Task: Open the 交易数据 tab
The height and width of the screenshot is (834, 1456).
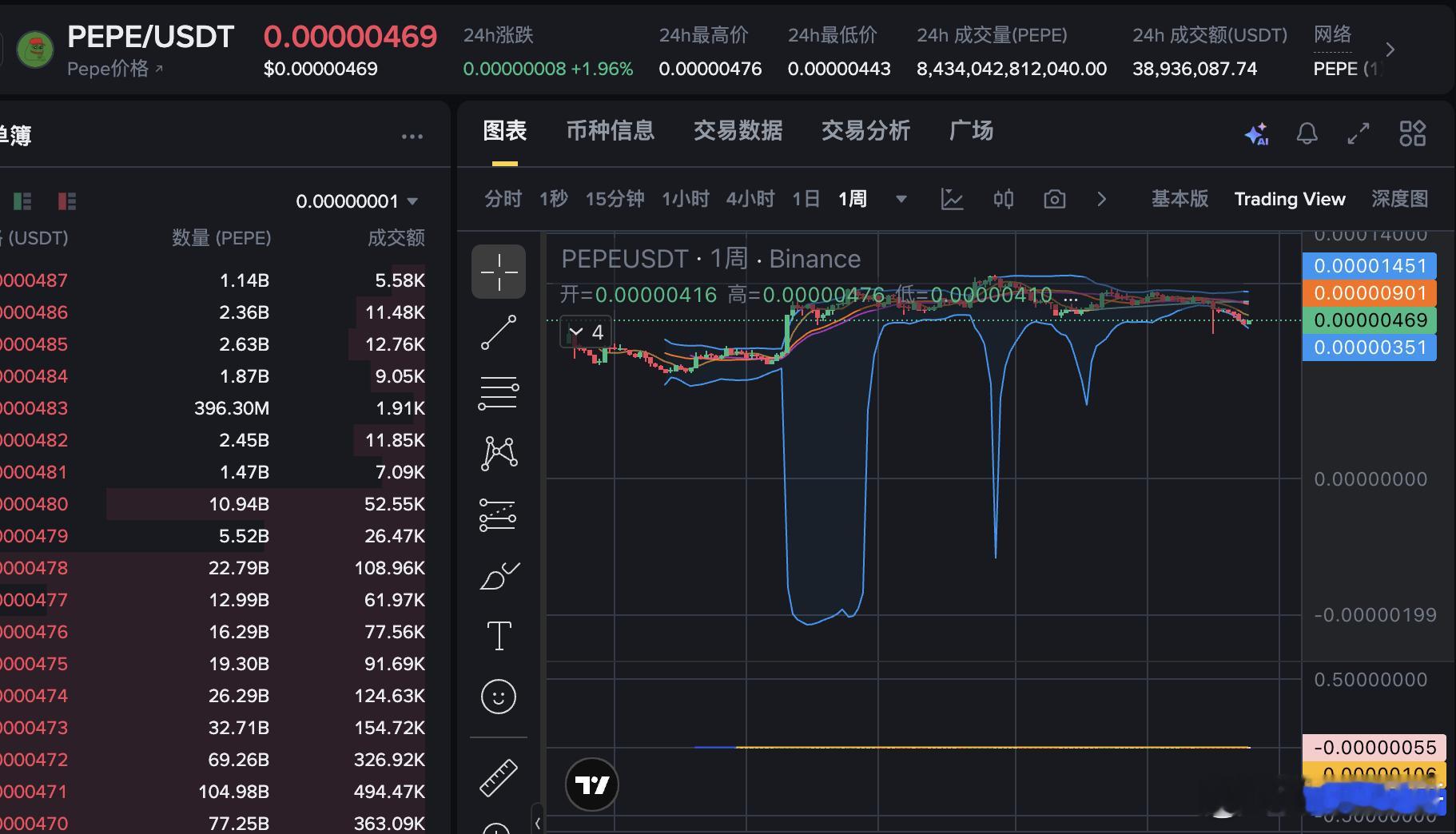Action: (738, 131)
